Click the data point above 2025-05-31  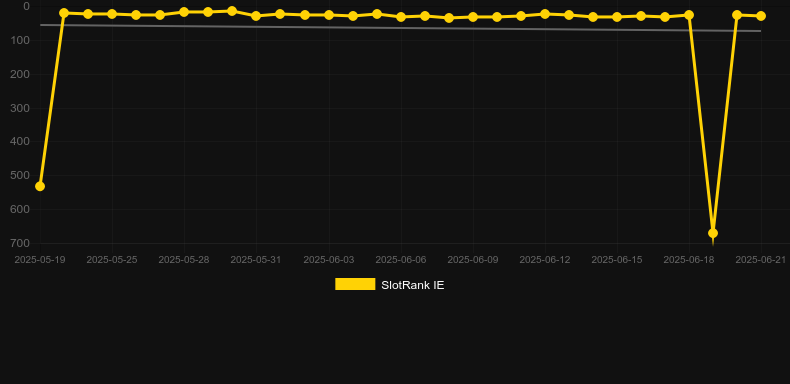pos(256,16)
